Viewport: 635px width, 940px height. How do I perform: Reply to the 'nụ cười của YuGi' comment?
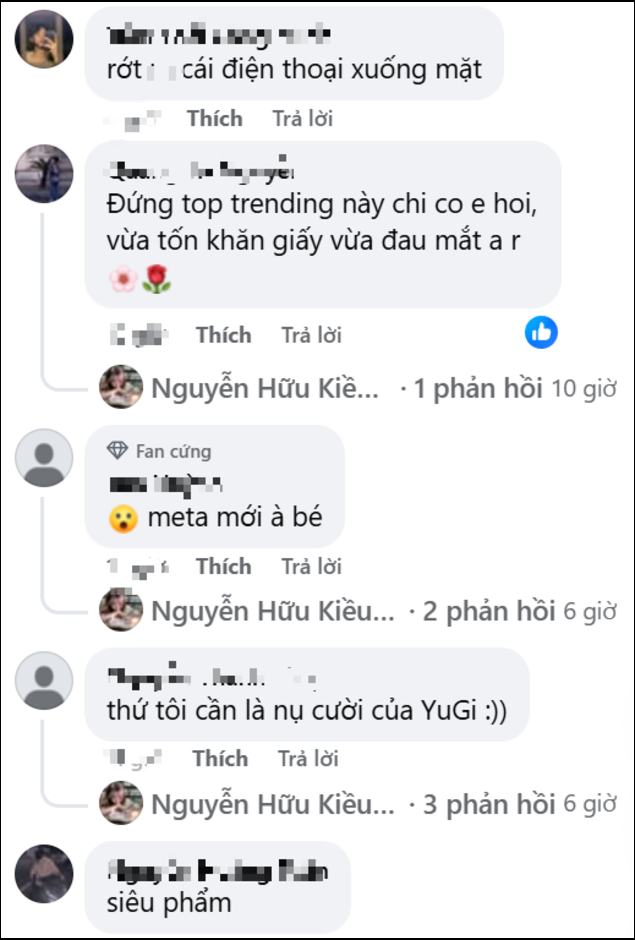pos(308,758)
